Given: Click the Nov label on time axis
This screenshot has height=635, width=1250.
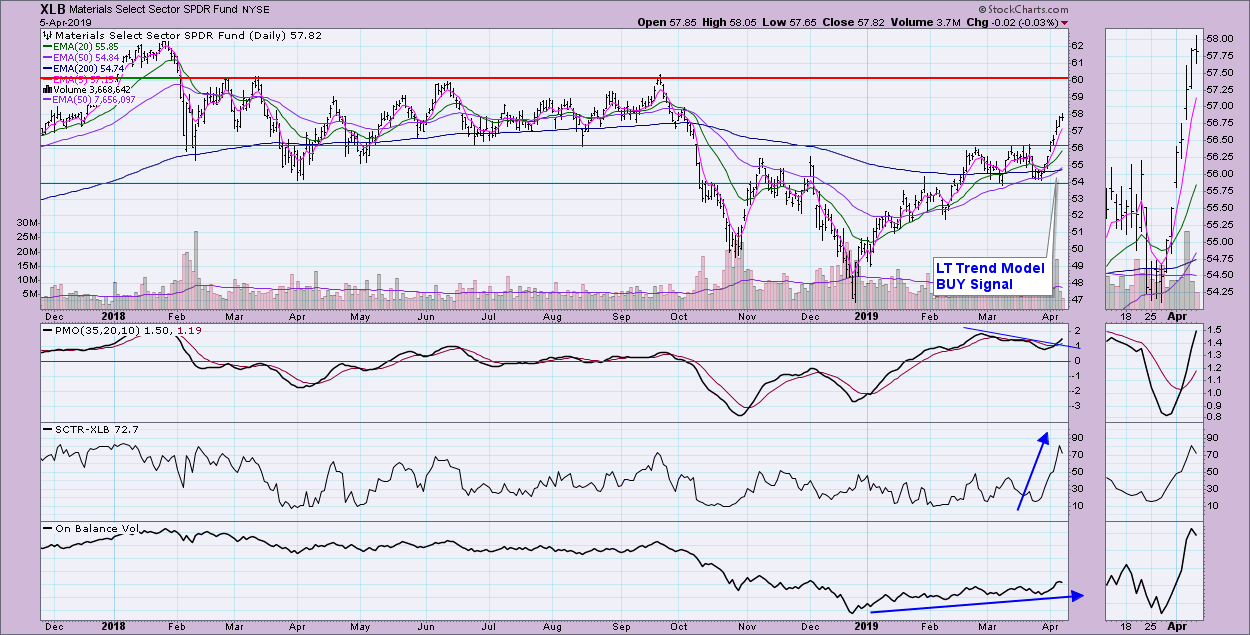Looking at the screenshot, I should click(x=748, y=317).
